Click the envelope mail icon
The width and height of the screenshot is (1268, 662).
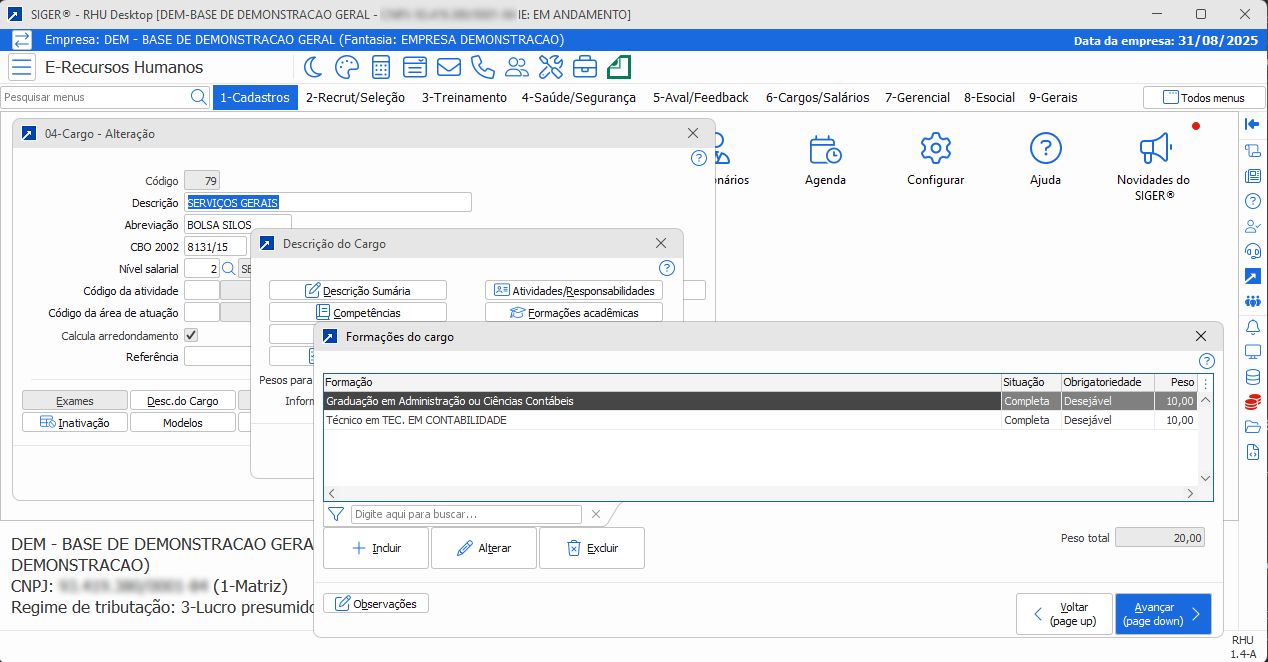(x=449, y=67)
